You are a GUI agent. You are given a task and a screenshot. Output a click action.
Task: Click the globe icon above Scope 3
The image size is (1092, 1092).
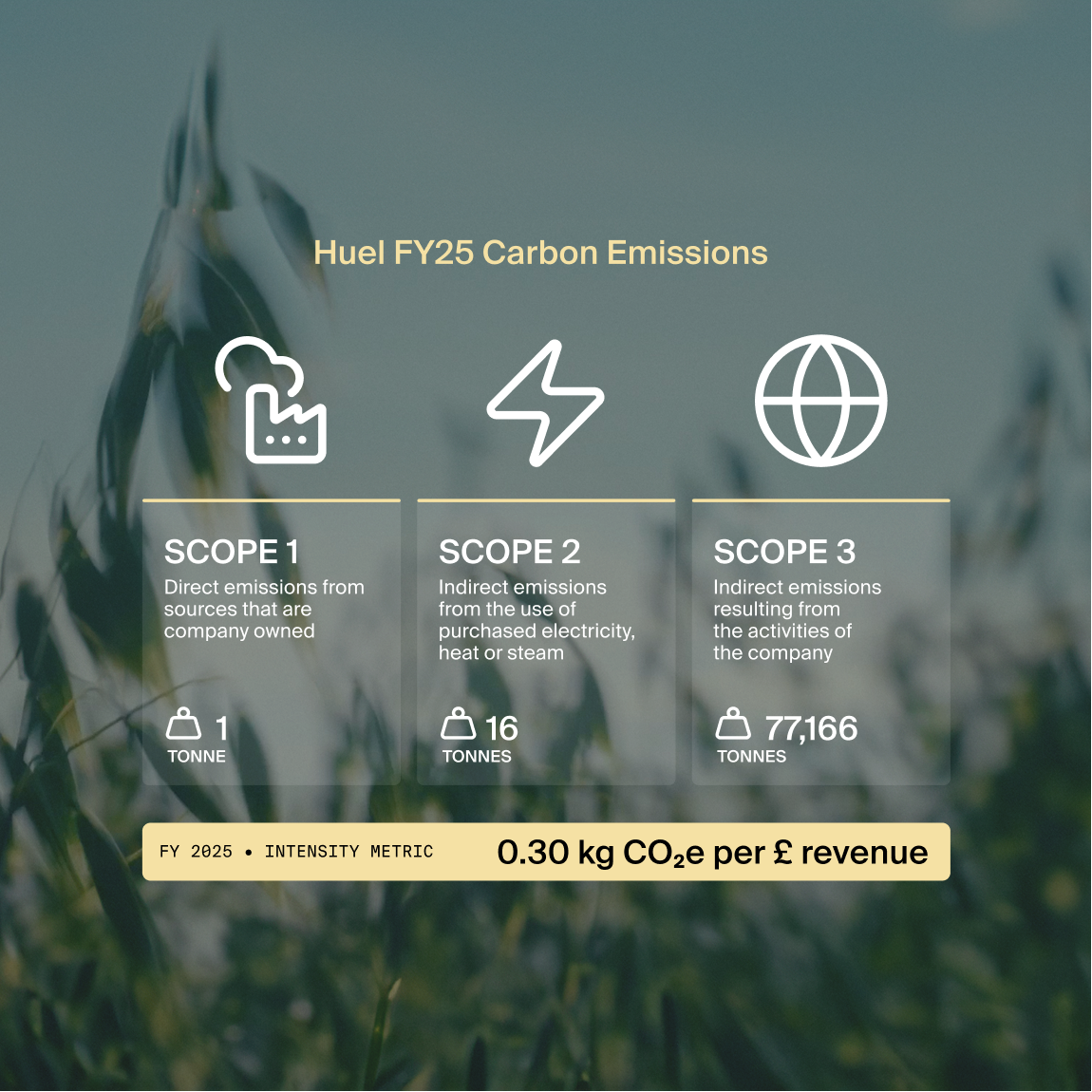(821, 401)
